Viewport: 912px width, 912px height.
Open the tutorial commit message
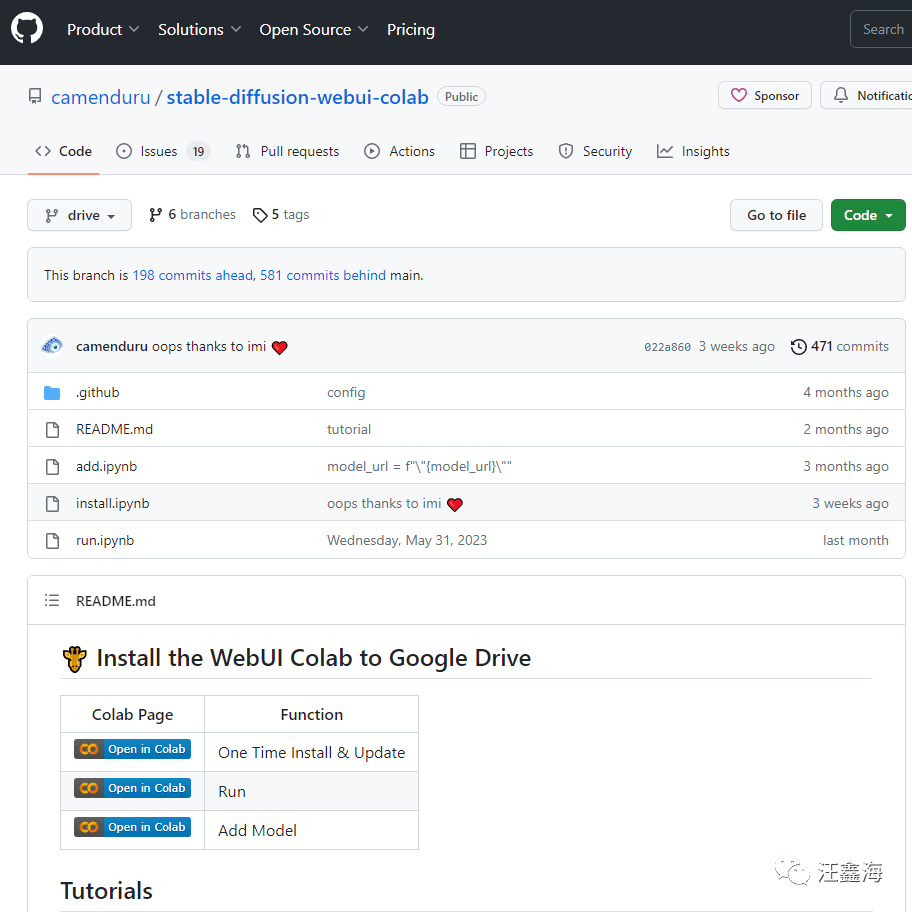point(349,429)
